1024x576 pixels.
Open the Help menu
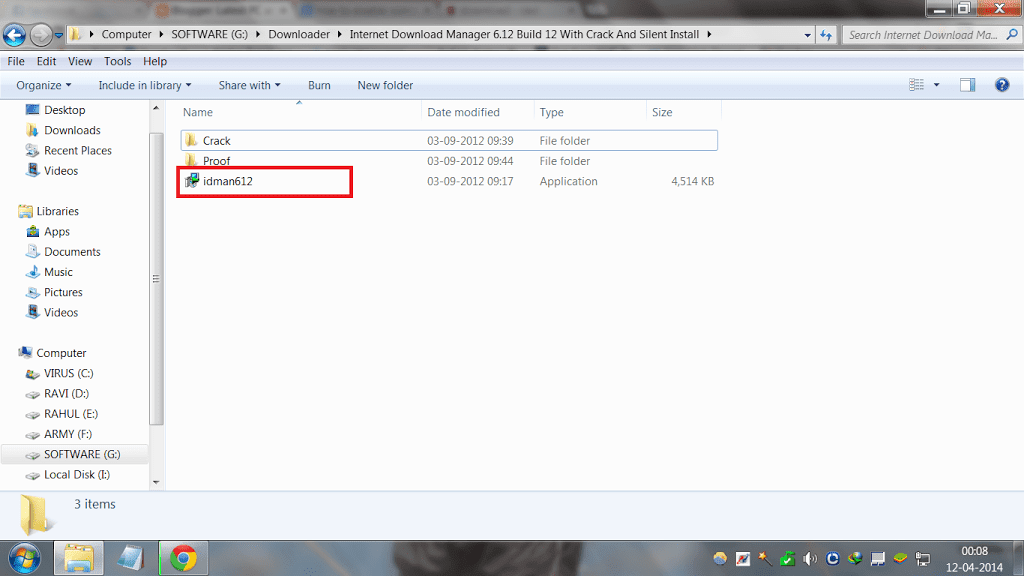pos(155,61)
